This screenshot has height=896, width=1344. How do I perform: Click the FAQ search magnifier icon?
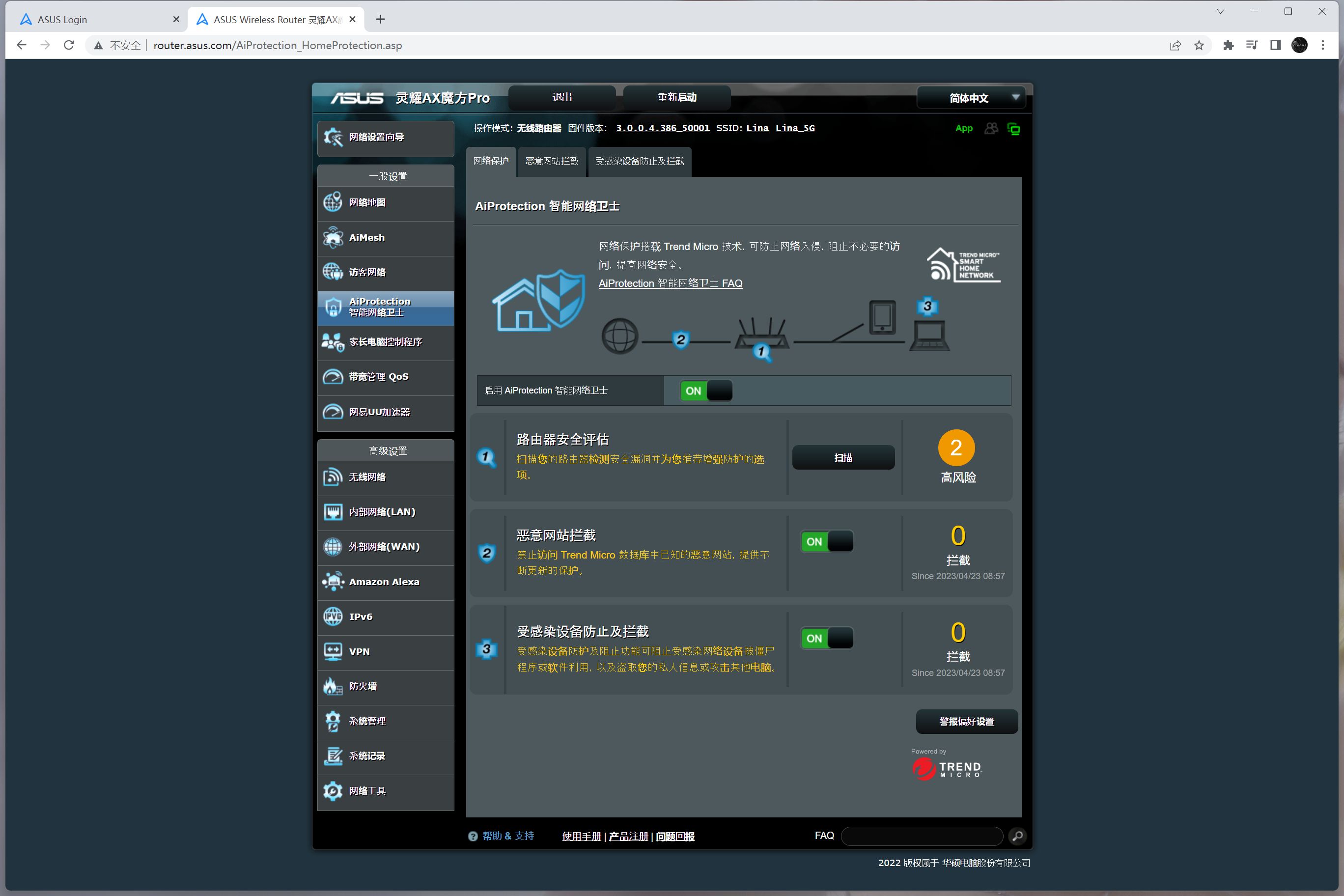1017,836
